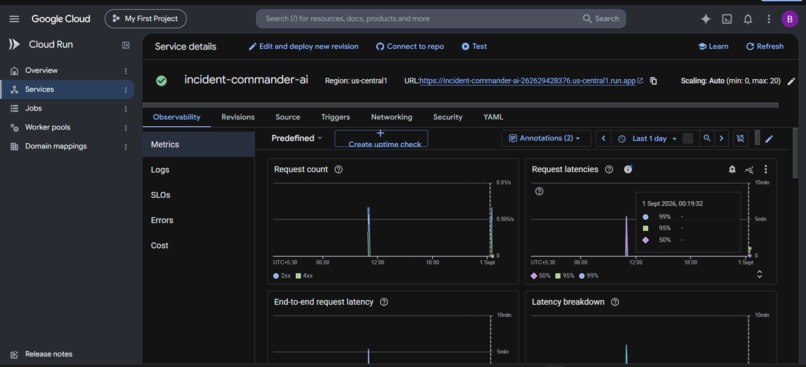Open the header more options menu
This screenshot has height=367, width=806.
coord(769,19)
